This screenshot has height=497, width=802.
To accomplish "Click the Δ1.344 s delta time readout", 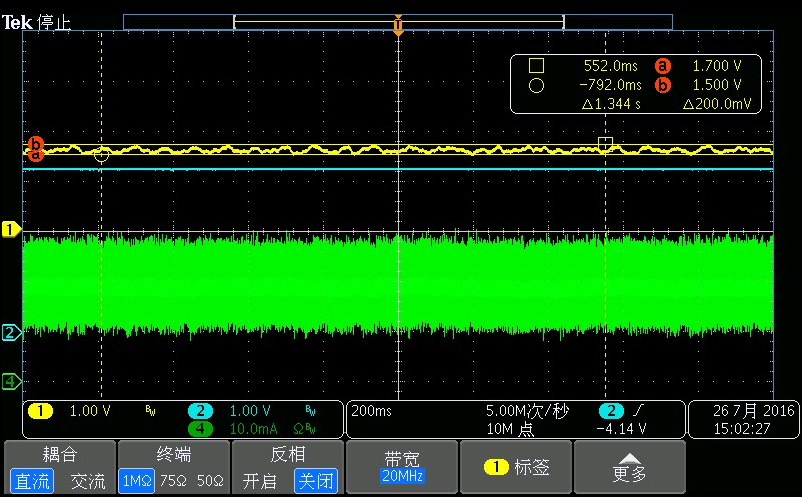I will pyautogui.click(x=611, y=104).
